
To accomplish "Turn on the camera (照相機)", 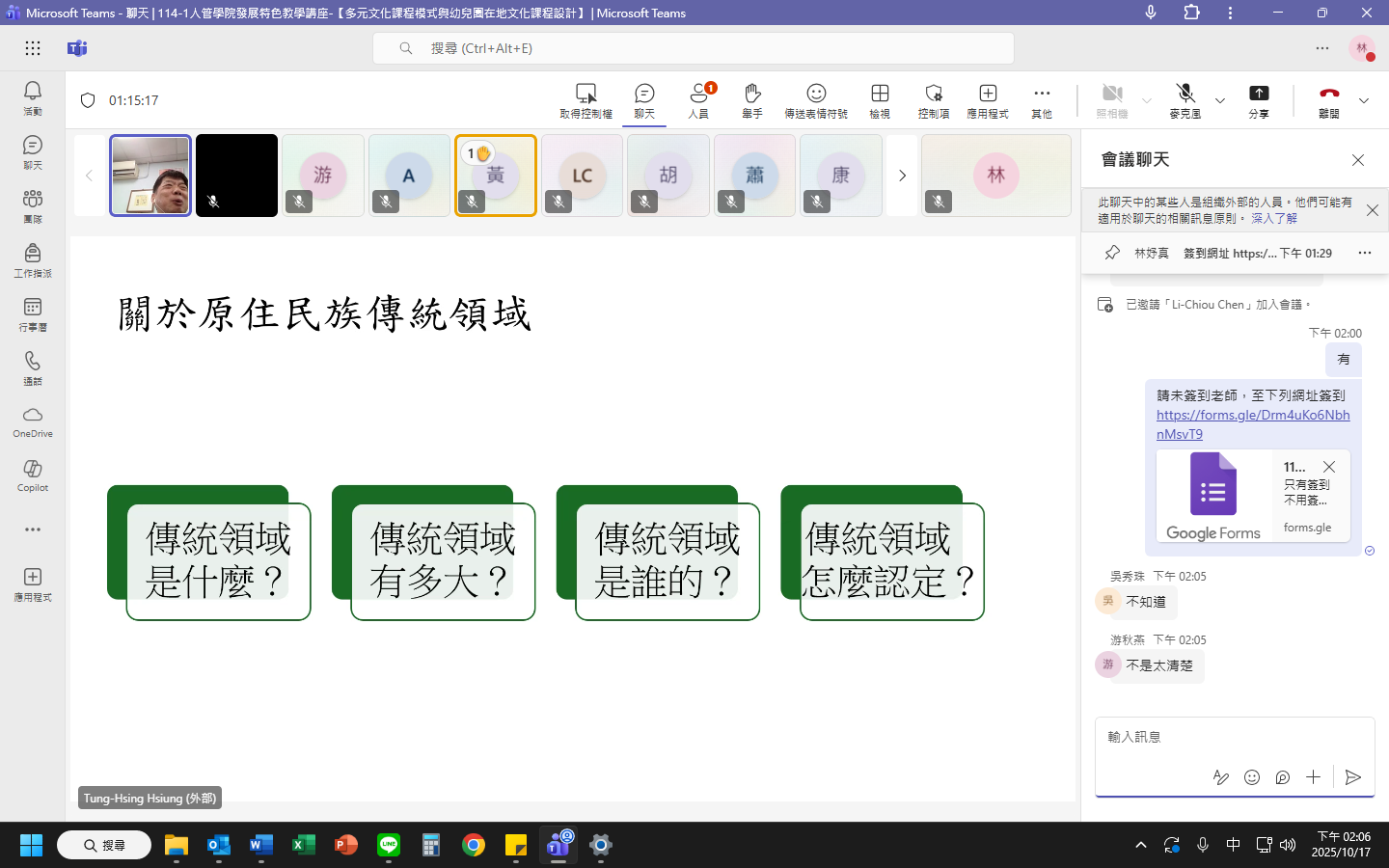I will pyautogui.click(x=1112, y=94).
